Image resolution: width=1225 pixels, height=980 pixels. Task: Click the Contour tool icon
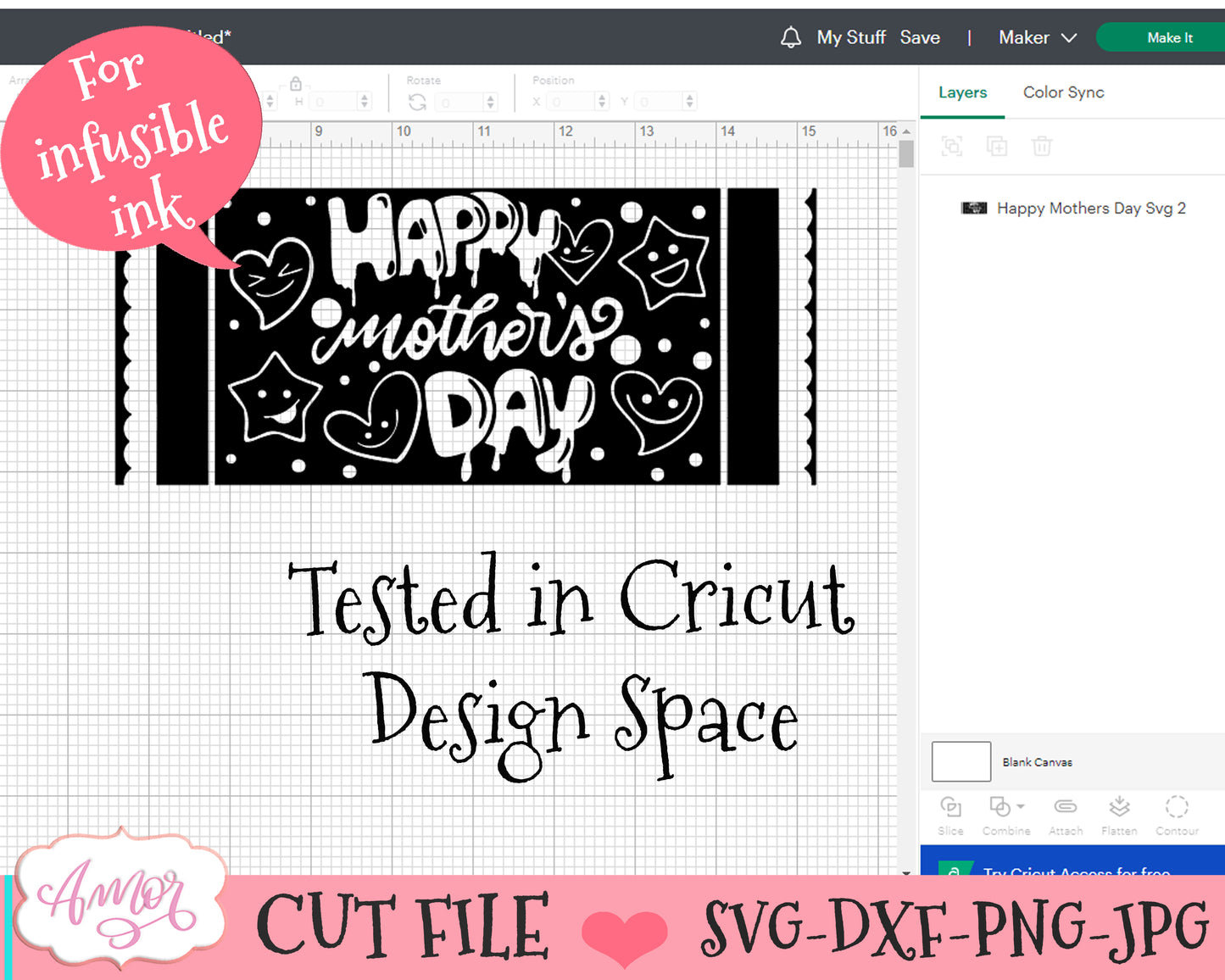pos(1177,807)
